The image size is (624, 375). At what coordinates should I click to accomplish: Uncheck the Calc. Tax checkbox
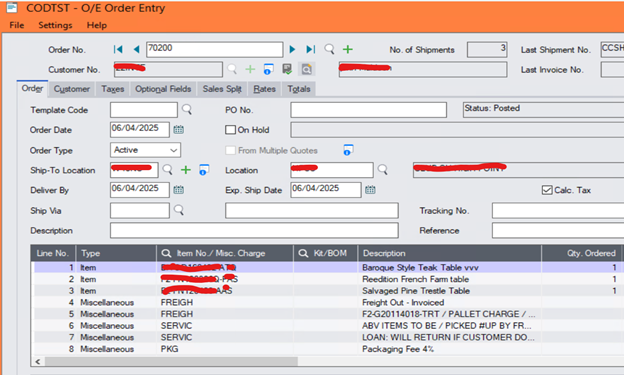(x=547, y=190)
